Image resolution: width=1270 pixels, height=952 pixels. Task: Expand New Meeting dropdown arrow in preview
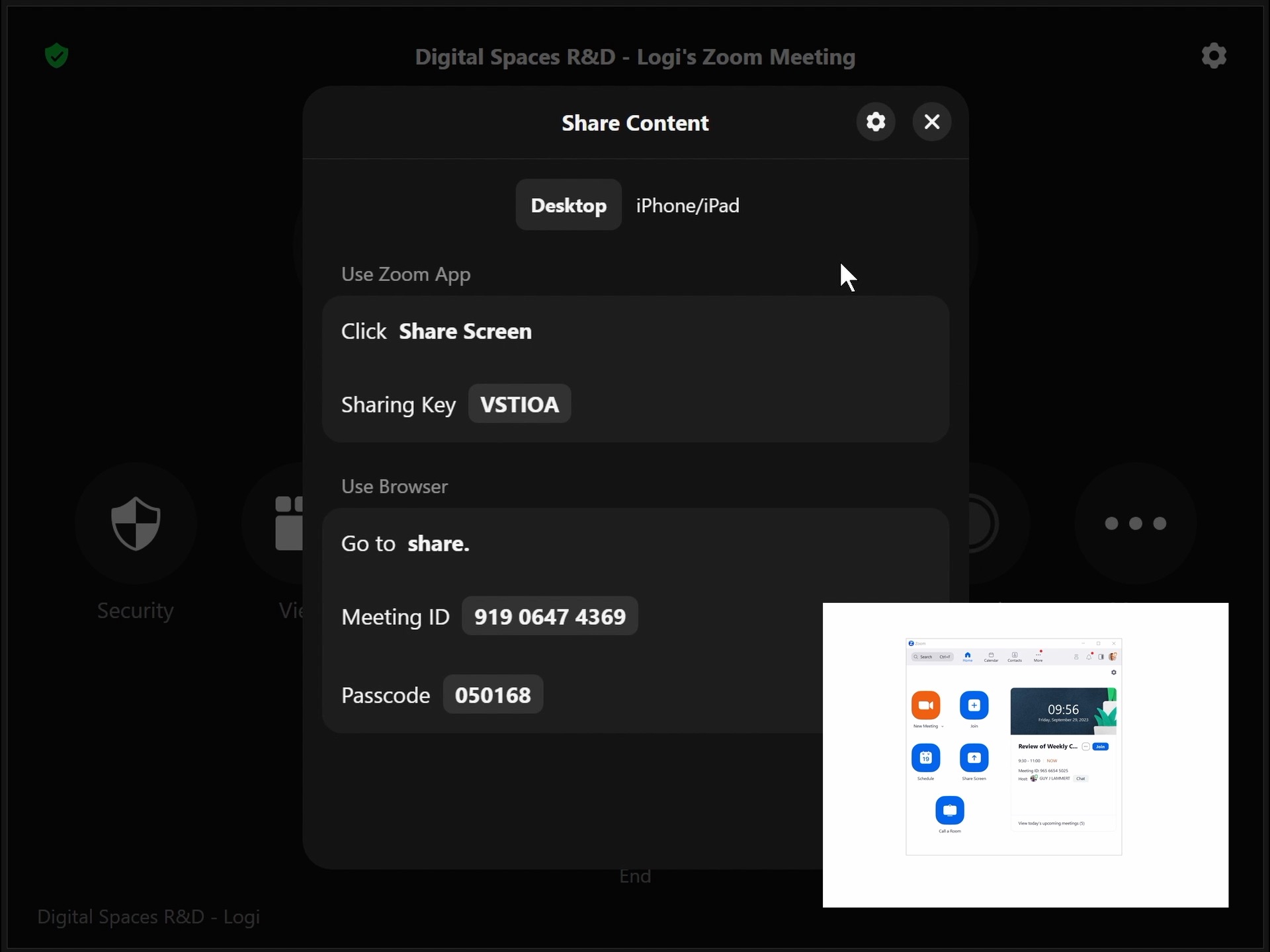[x=942, y=727]
